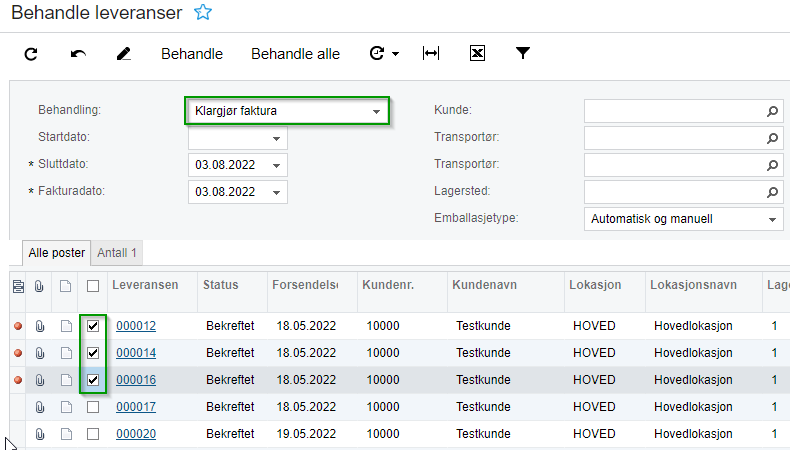Click the pencil edit icon
This screenshot has width=790, height=450.
point(124,54)
